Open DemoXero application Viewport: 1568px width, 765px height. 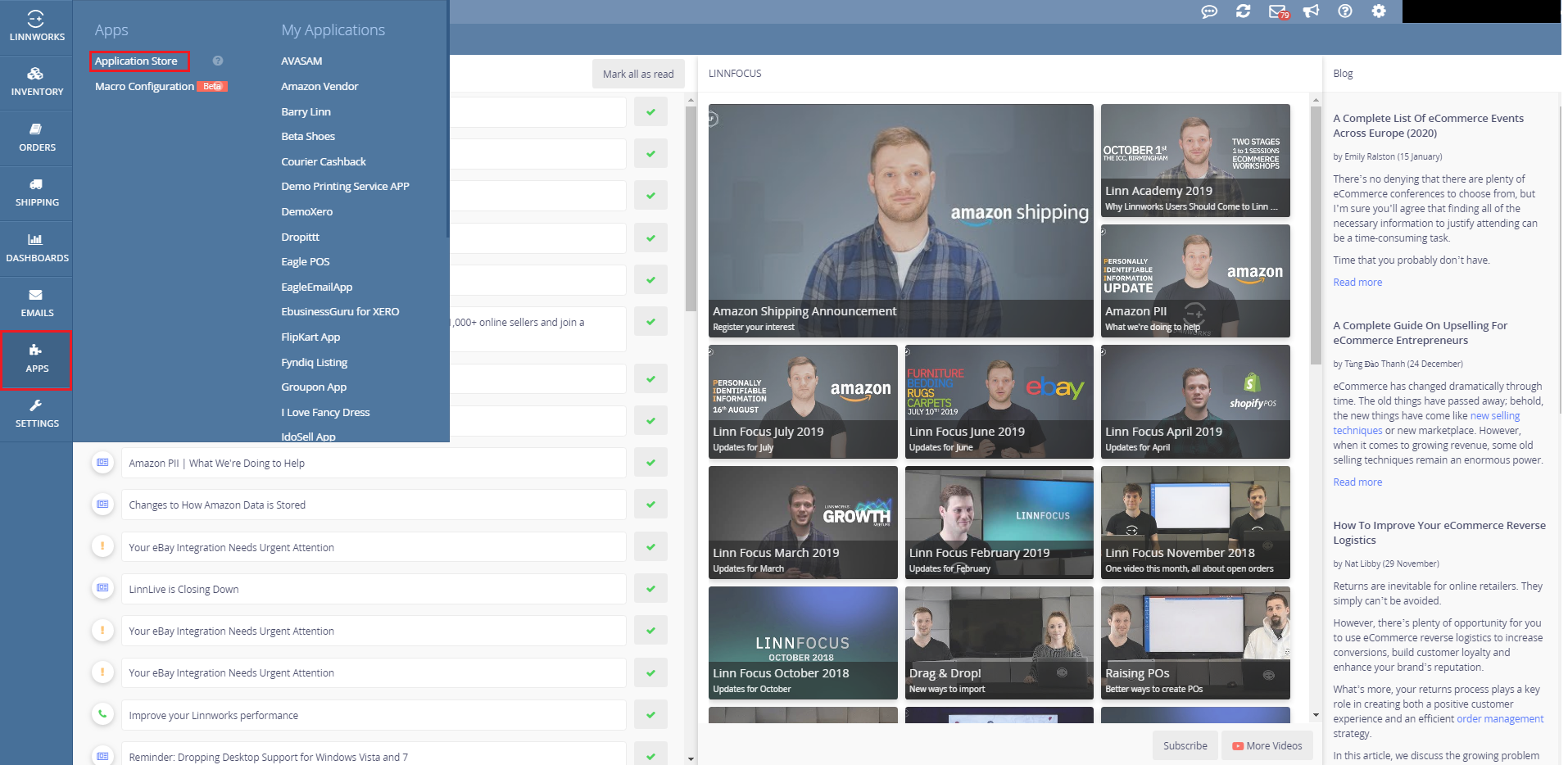(307, 211)
